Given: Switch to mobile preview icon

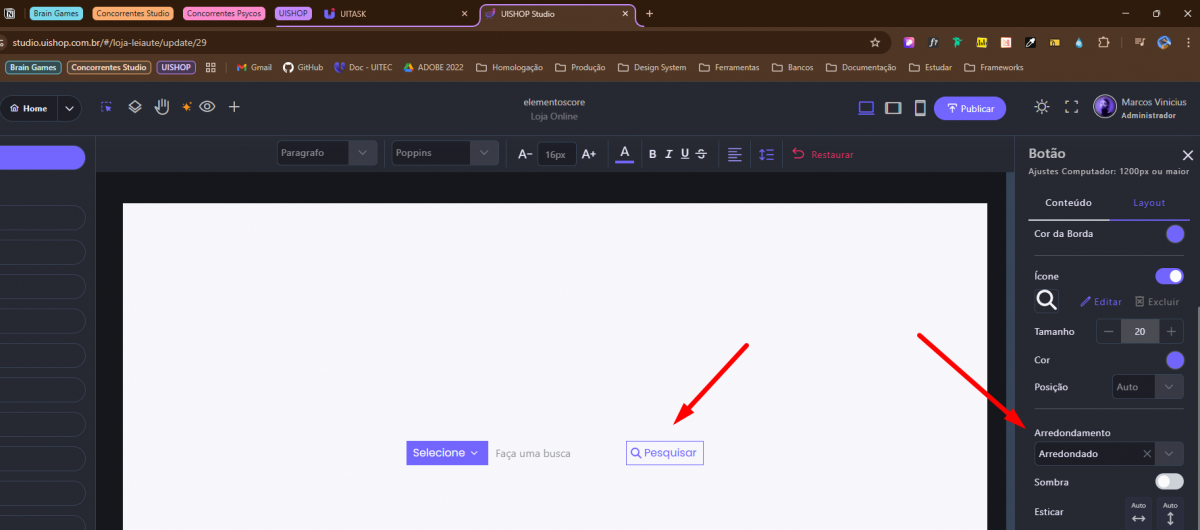Looking at the screenshot, I should [920, 108].
